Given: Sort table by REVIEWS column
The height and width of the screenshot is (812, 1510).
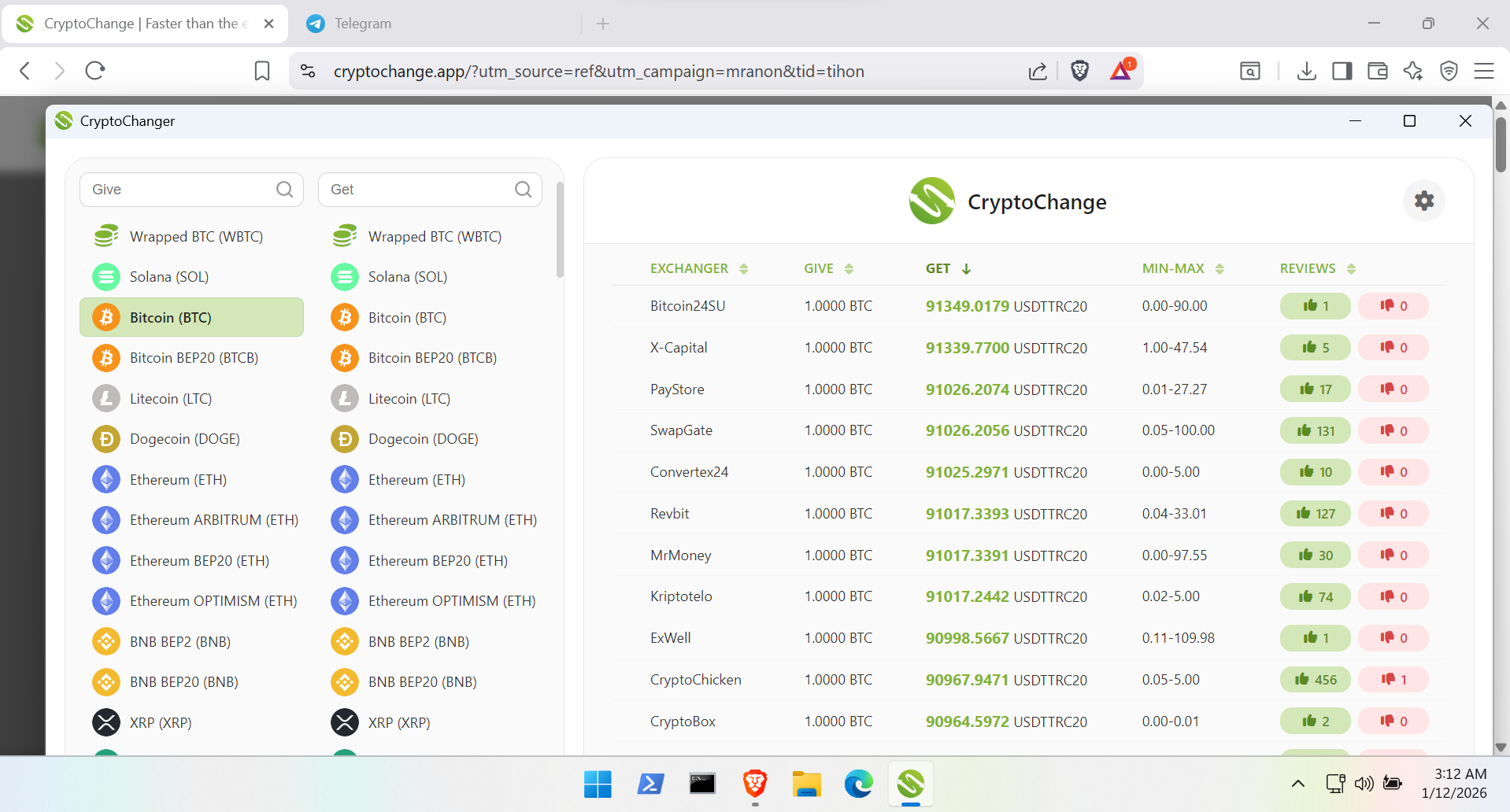Looking at the screenshot, I should tap(1317, 268).
